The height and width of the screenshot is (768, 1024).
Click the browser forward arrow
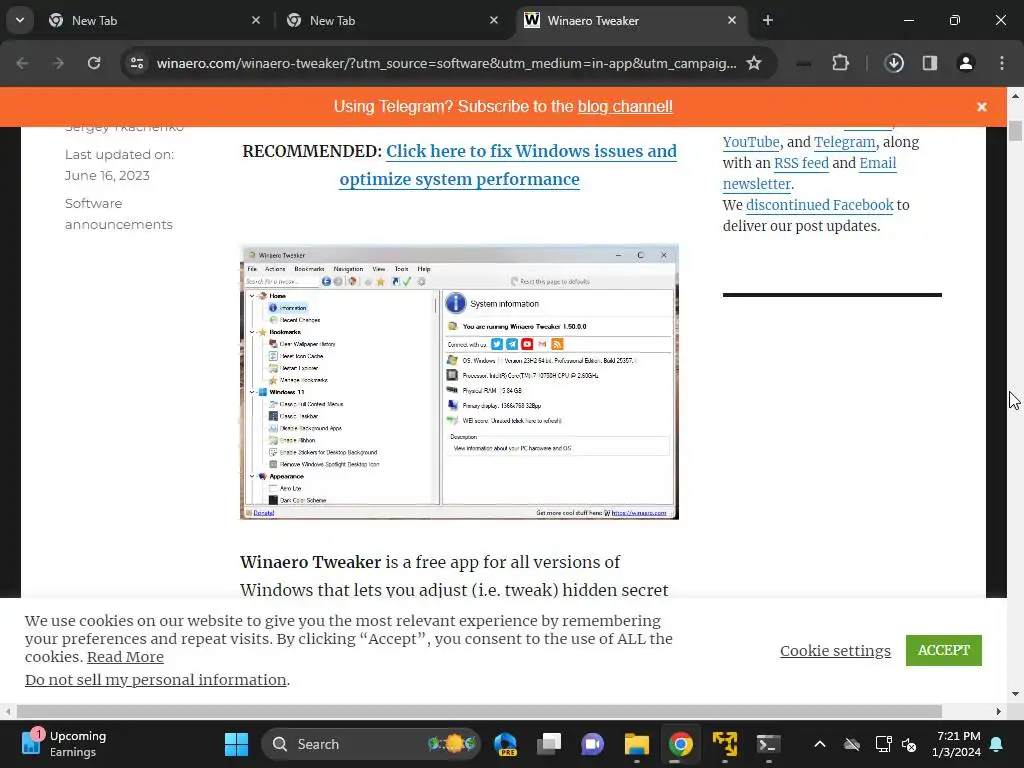point(58,63)
